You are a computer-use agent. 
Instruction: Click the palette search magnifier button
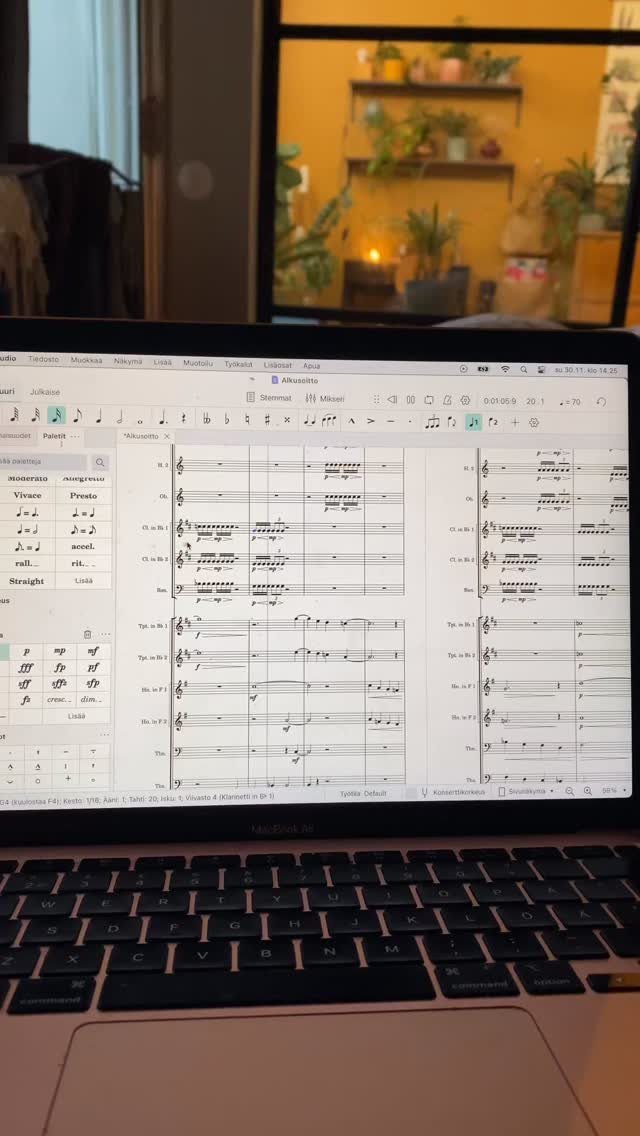coord(100,462)
